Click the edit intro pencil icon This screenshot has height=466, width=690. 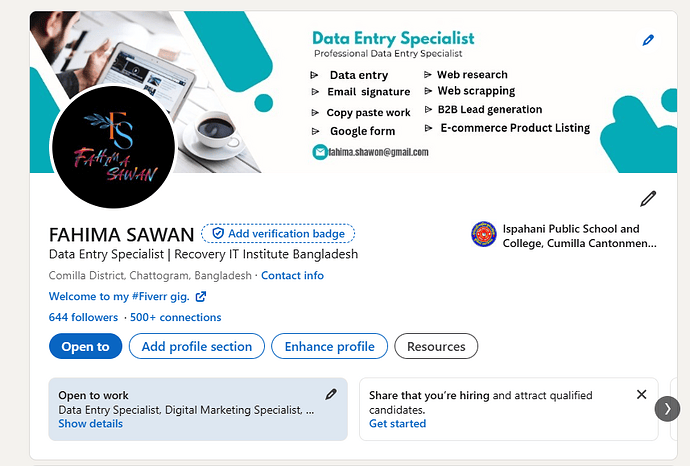[x=648, y=199]
